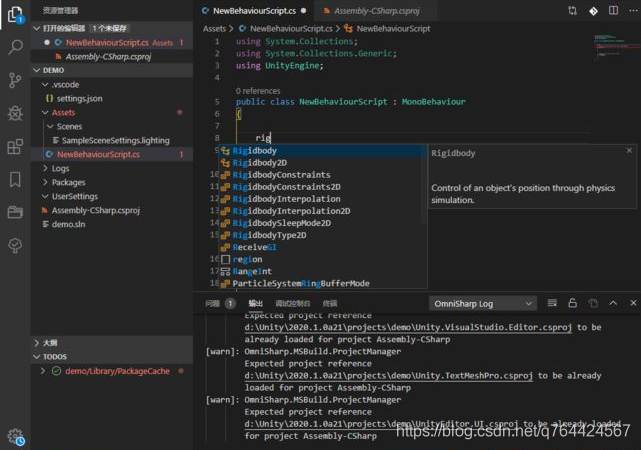This screenshot has height=450, width=641.
Task: Collapse the TODOS section
Action: click(x=36, y=357)
